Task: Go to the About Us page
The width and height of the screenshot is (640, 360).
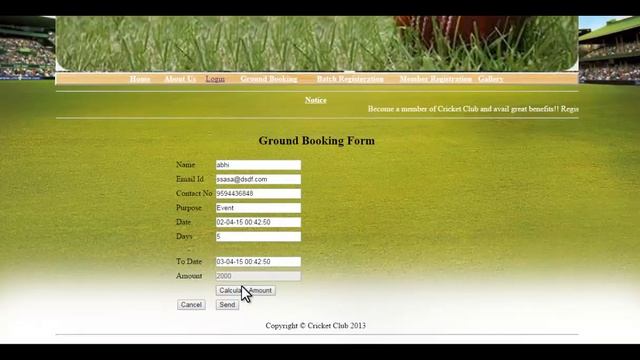Action: pos(180,79)
